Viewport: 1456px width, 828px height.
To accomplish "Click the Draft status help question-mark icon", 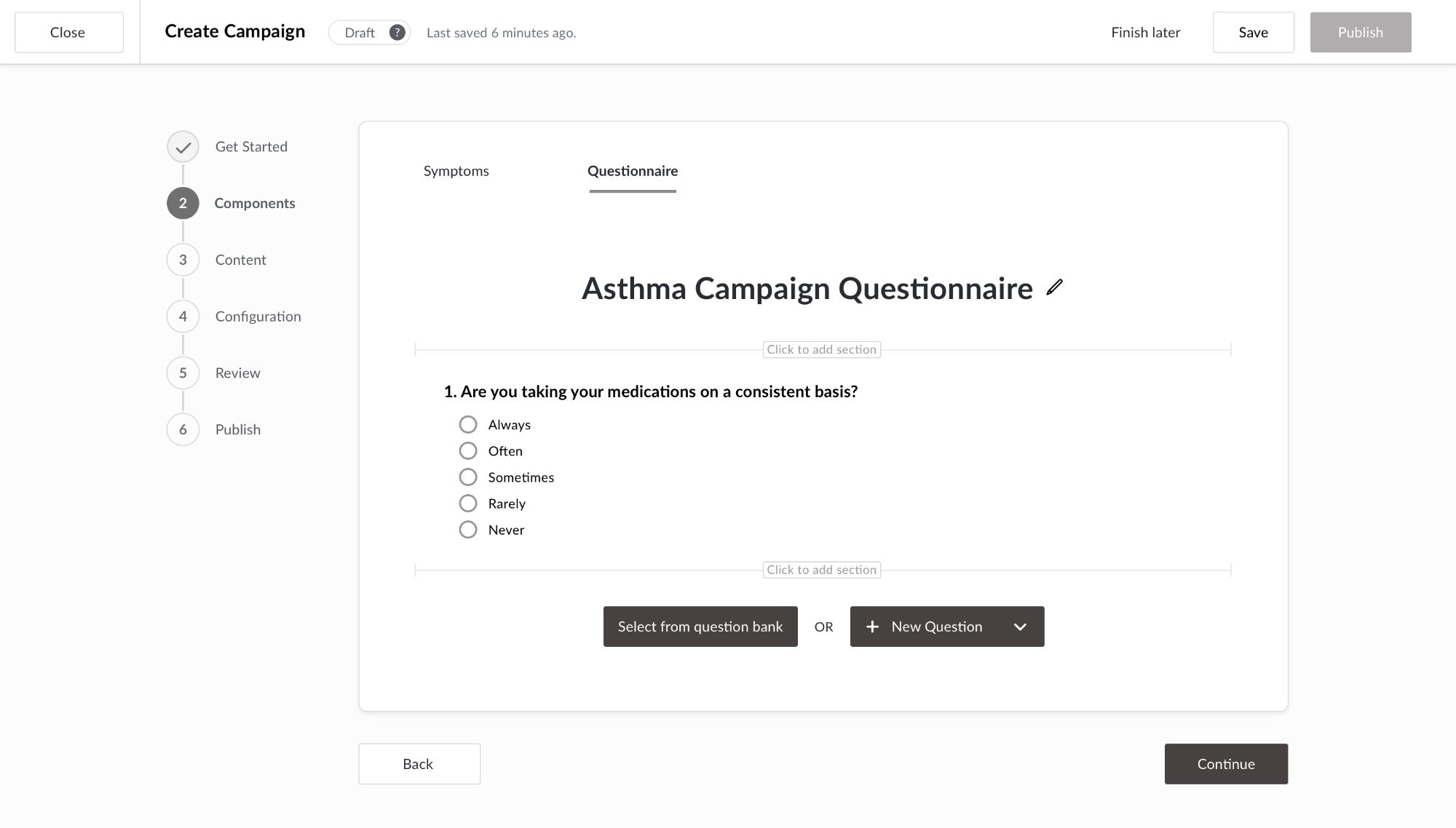I will pyautogui.click(x=397, y=33).
